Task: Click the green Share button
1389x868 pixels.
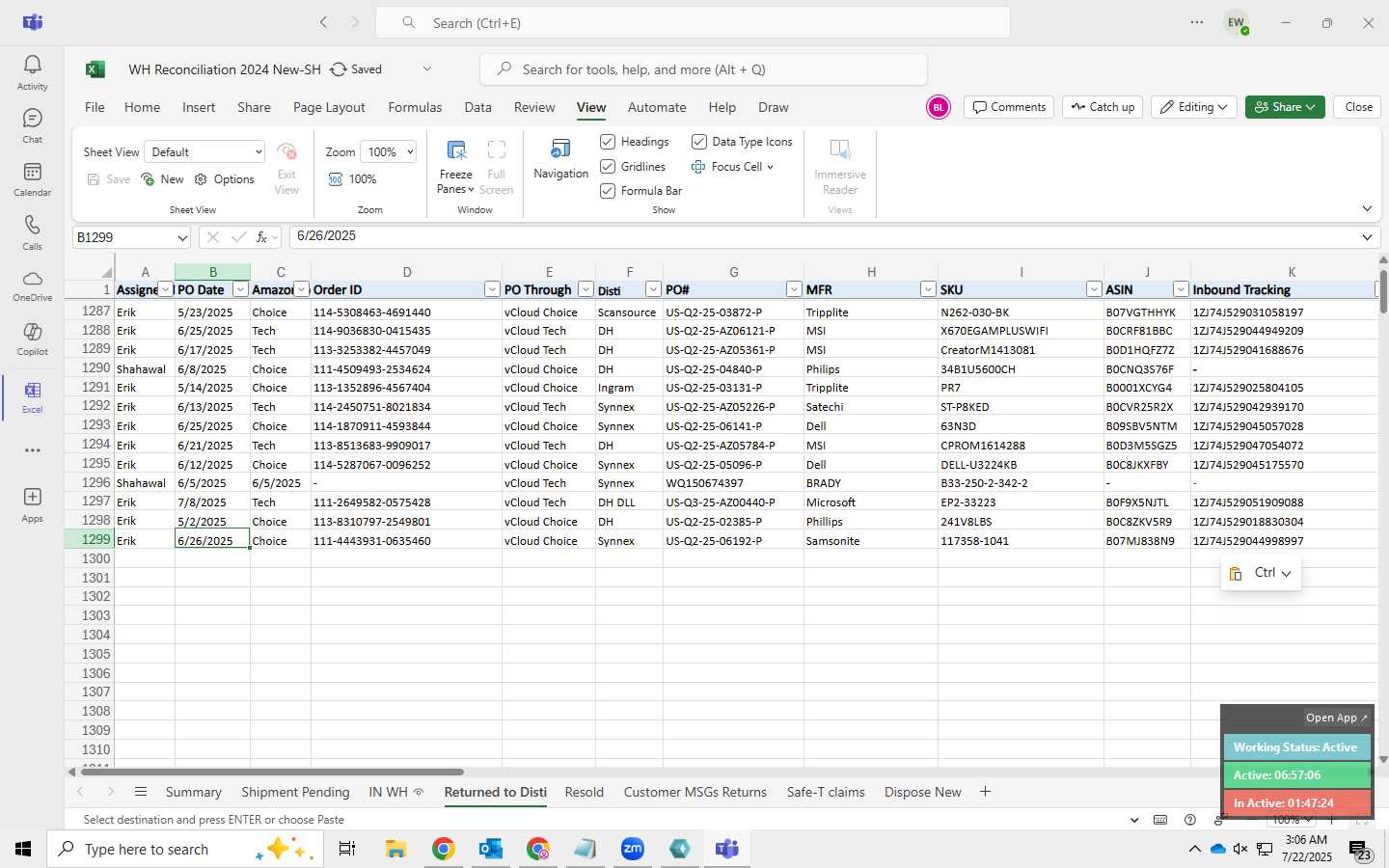Action: coord(1285,107)
